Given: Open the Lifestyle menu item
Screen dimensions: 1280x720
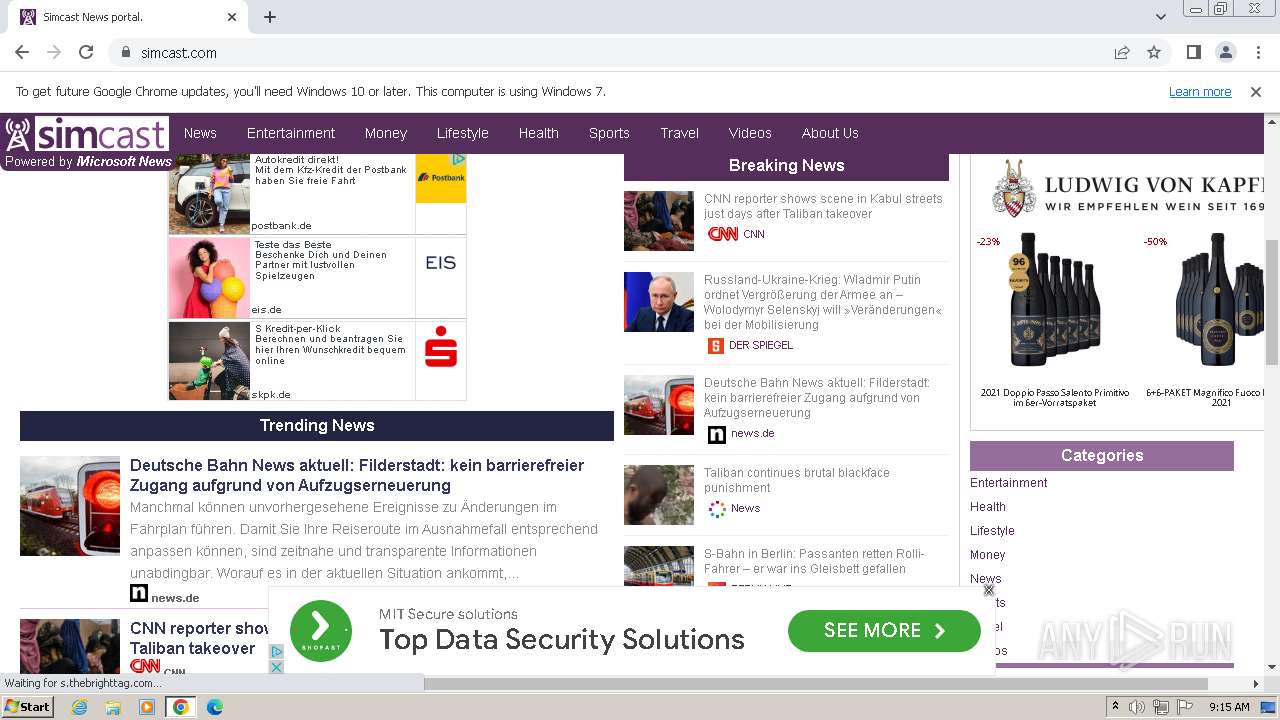Looking at the screenshot, I should pos(463,133).
